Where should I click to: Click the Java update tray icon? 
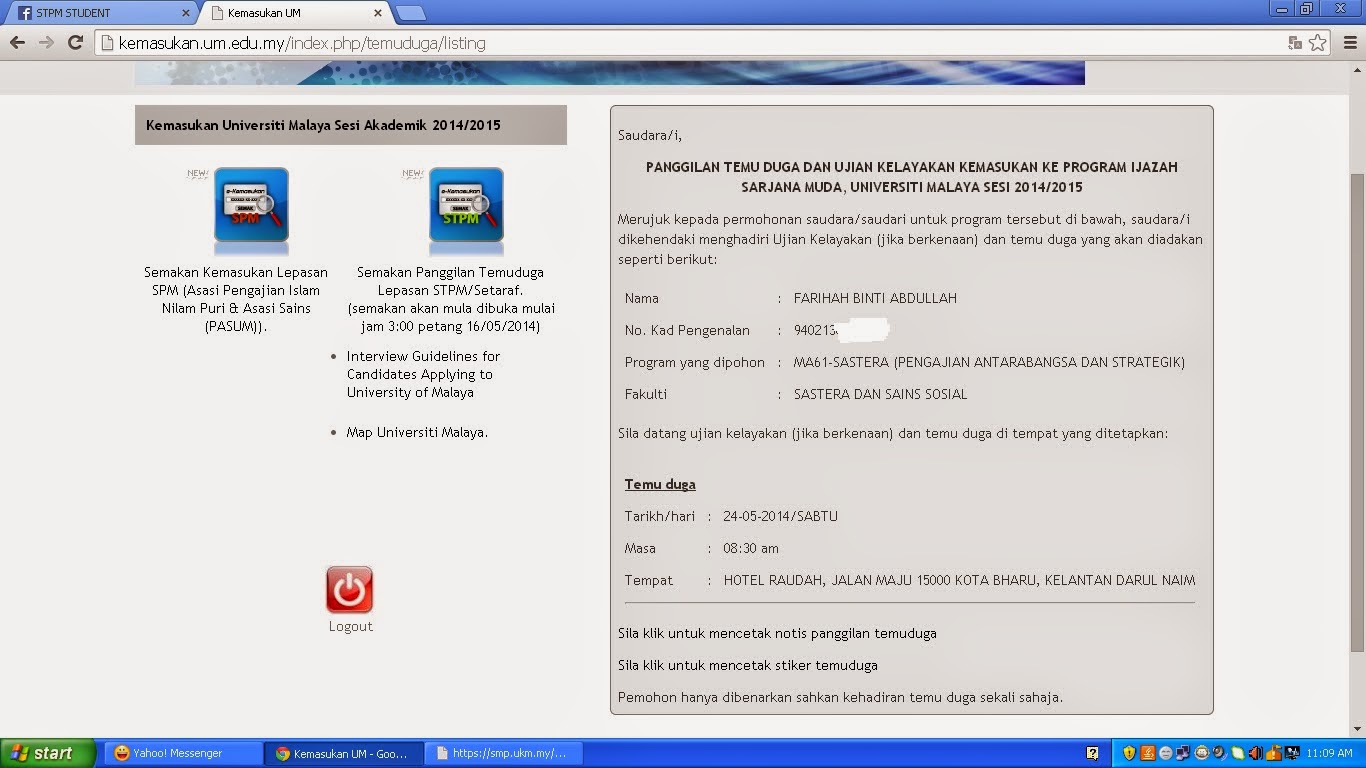pos(1148,753)
